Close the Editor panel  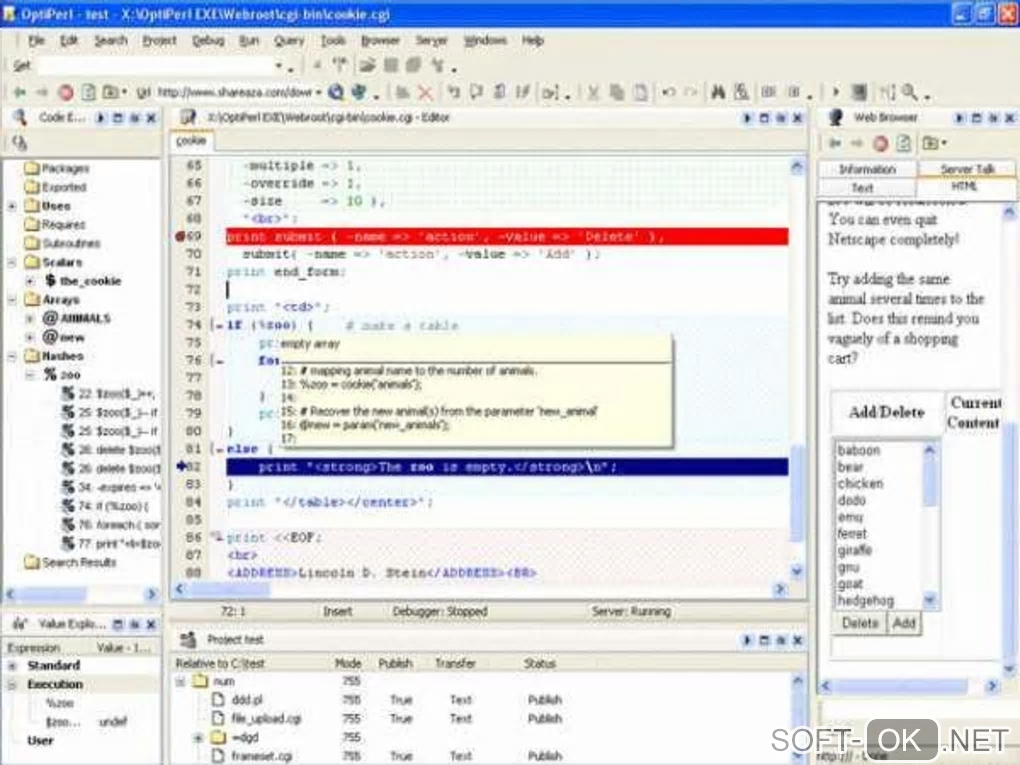pyautogui.click(x=797, y=118)
